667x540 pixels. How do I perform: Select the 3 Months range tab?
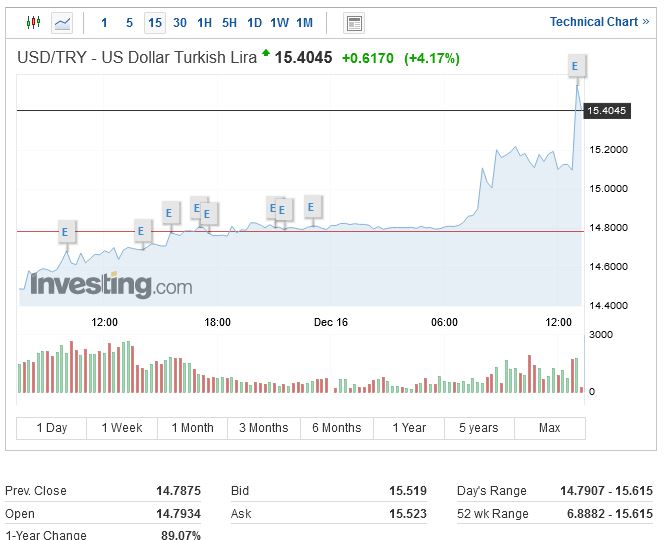point(264,428)
